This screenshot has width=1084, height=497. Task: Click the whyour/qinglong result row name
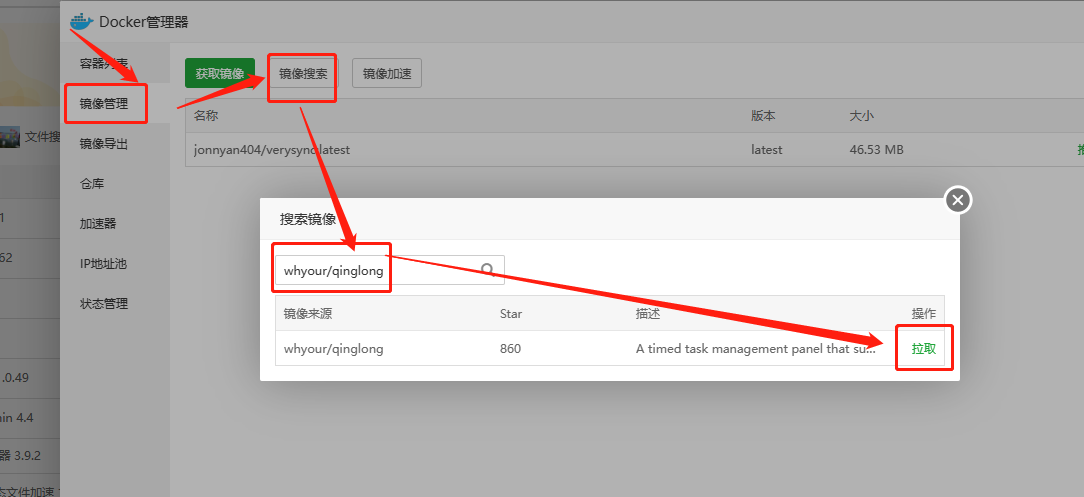click(x=333, y=349)
